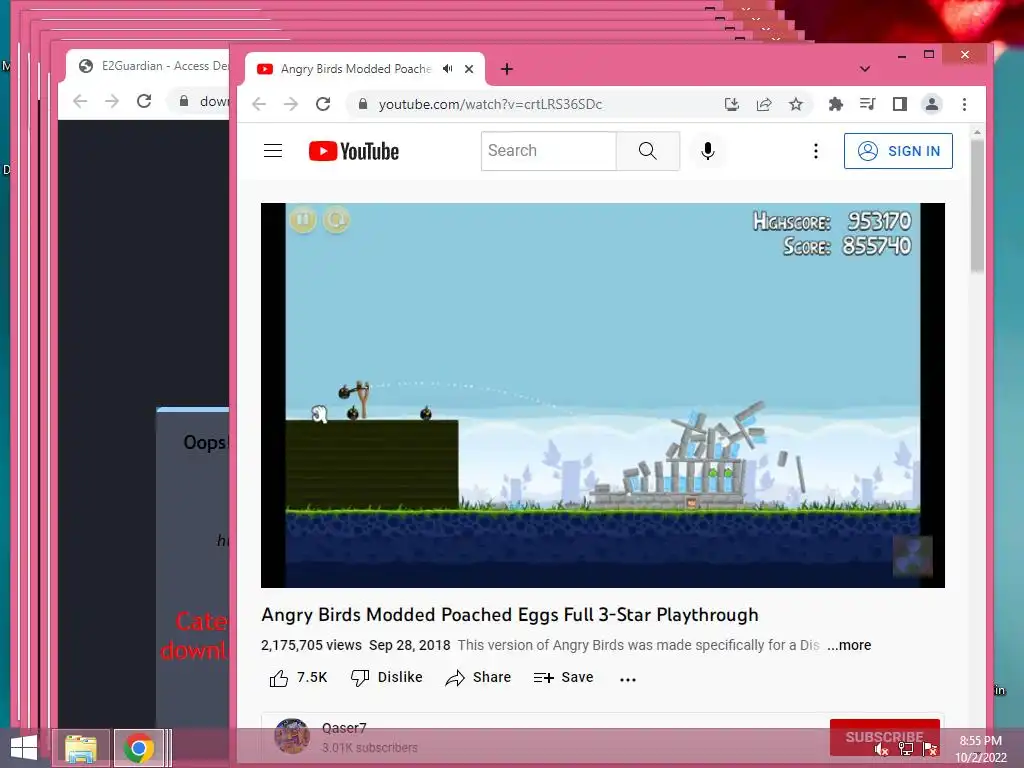Screen dimensions: 1024x768
Task: Open a new tab with the plus button
Action: click(507, 69)
